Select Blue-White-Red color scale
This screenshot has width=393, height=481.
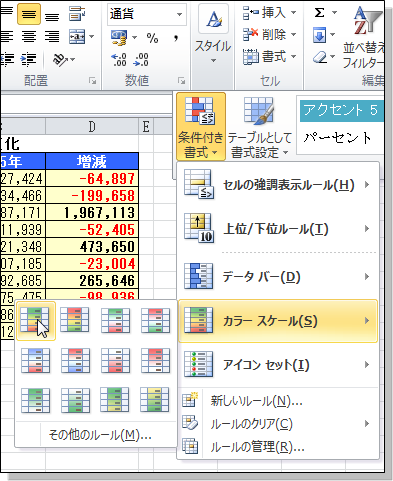[35, 360]
